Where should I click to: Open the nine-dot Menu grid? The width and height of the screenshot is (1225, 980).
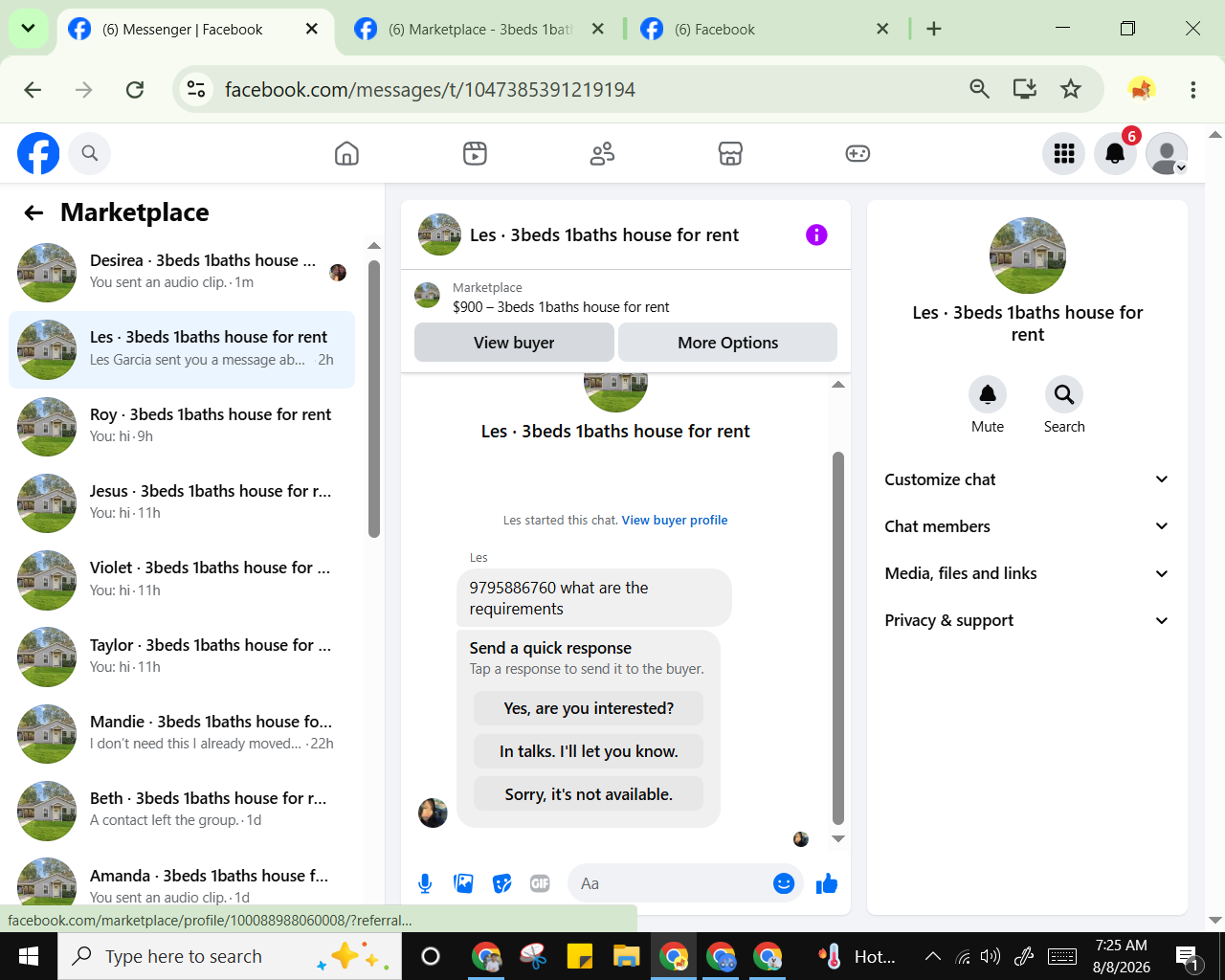1064,153
